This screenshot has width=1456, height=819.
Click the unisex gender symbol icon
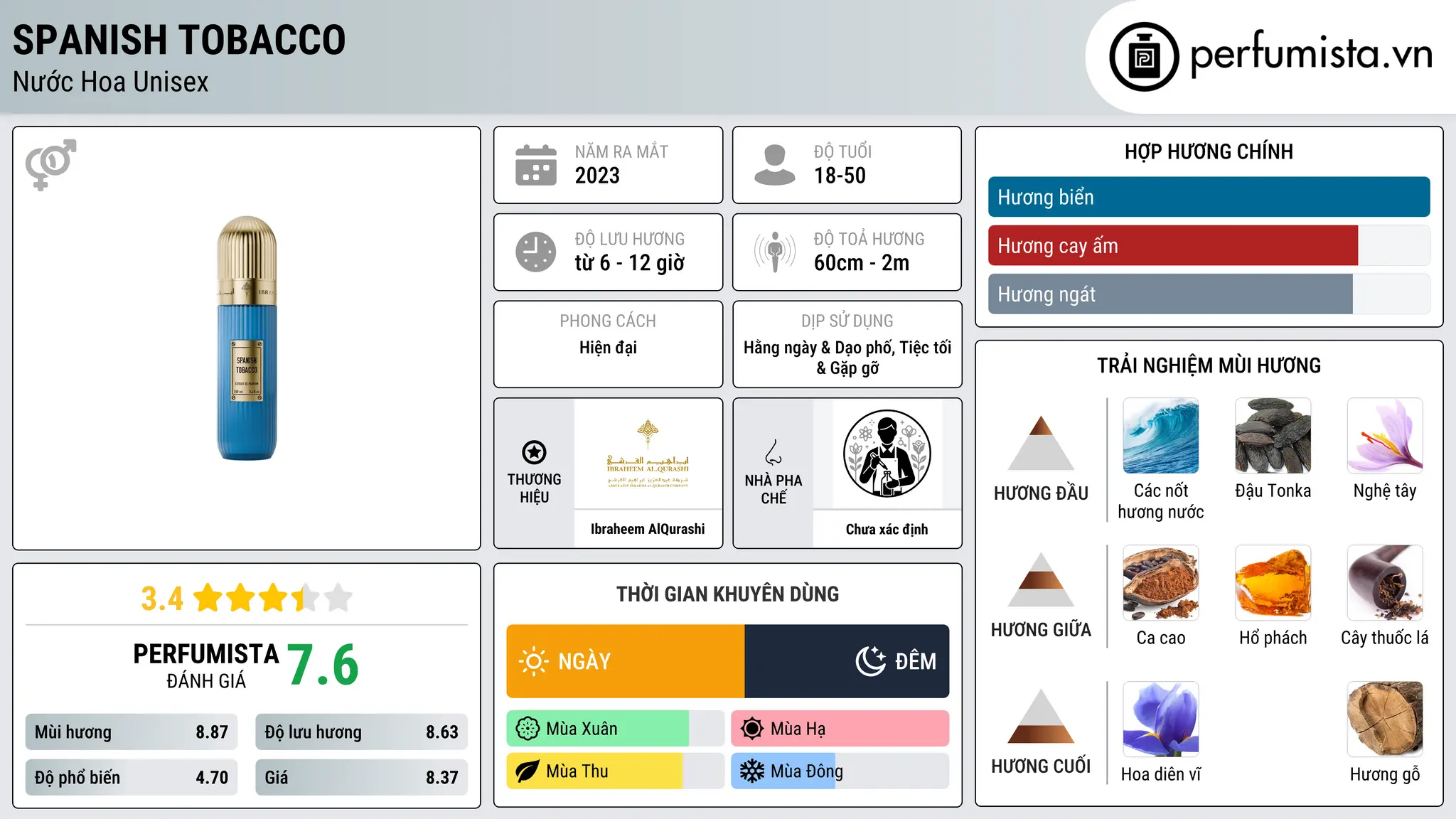tap(50, 165)
